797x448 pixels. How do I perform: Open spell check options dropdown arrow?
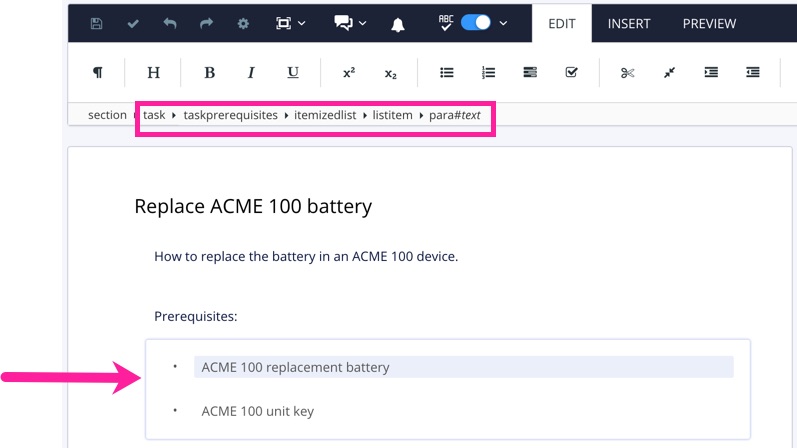(503, 23)
